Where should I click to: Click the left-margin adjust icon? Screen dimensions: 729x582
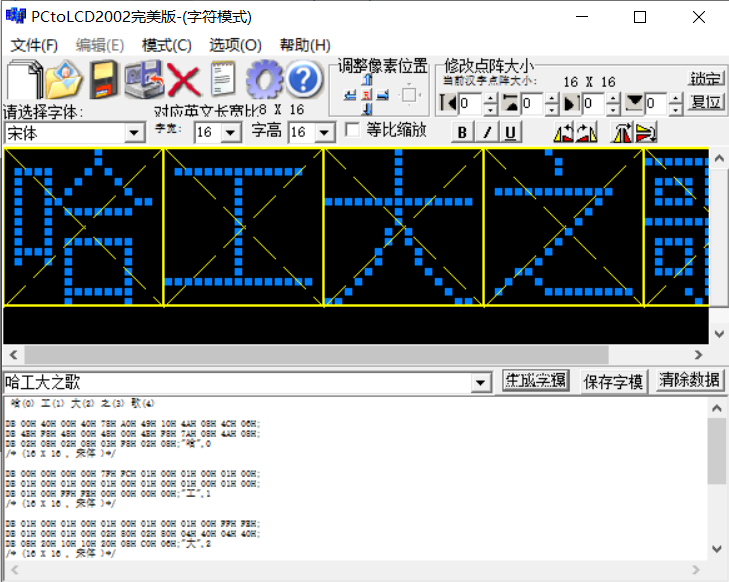point(448,103)
